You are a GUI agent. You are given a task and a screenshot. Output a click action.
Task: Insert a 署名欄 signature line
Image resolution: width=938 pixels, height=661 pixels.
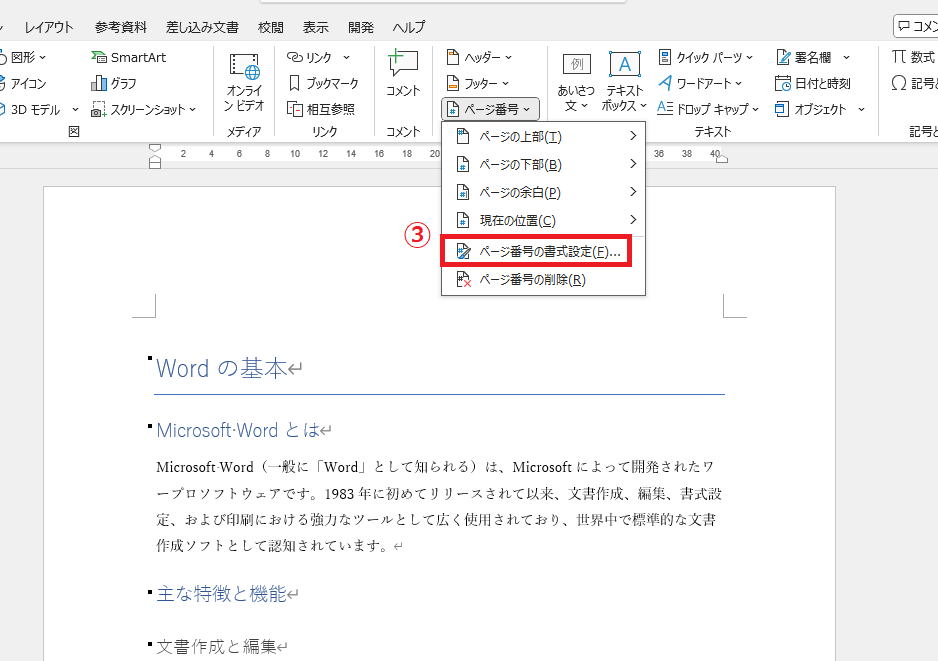pyautogui.click(x=804, y=57)
